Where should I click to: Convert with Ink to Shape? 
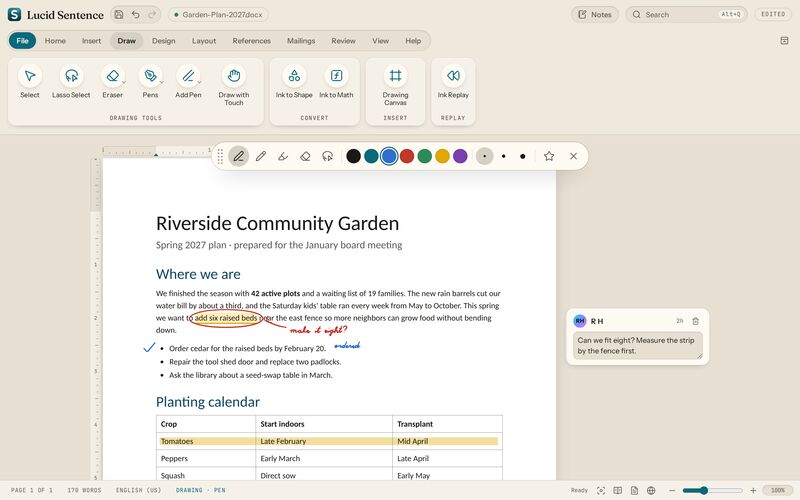[294, 82]
